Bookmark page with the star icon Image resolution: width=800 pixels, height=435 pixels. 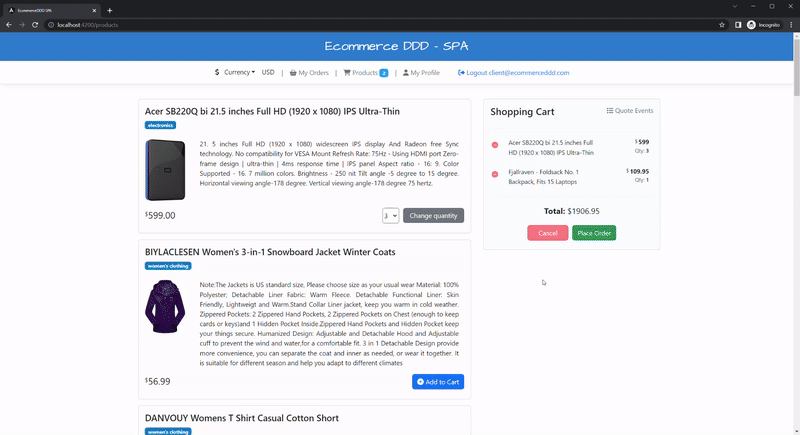coord(721,24)
